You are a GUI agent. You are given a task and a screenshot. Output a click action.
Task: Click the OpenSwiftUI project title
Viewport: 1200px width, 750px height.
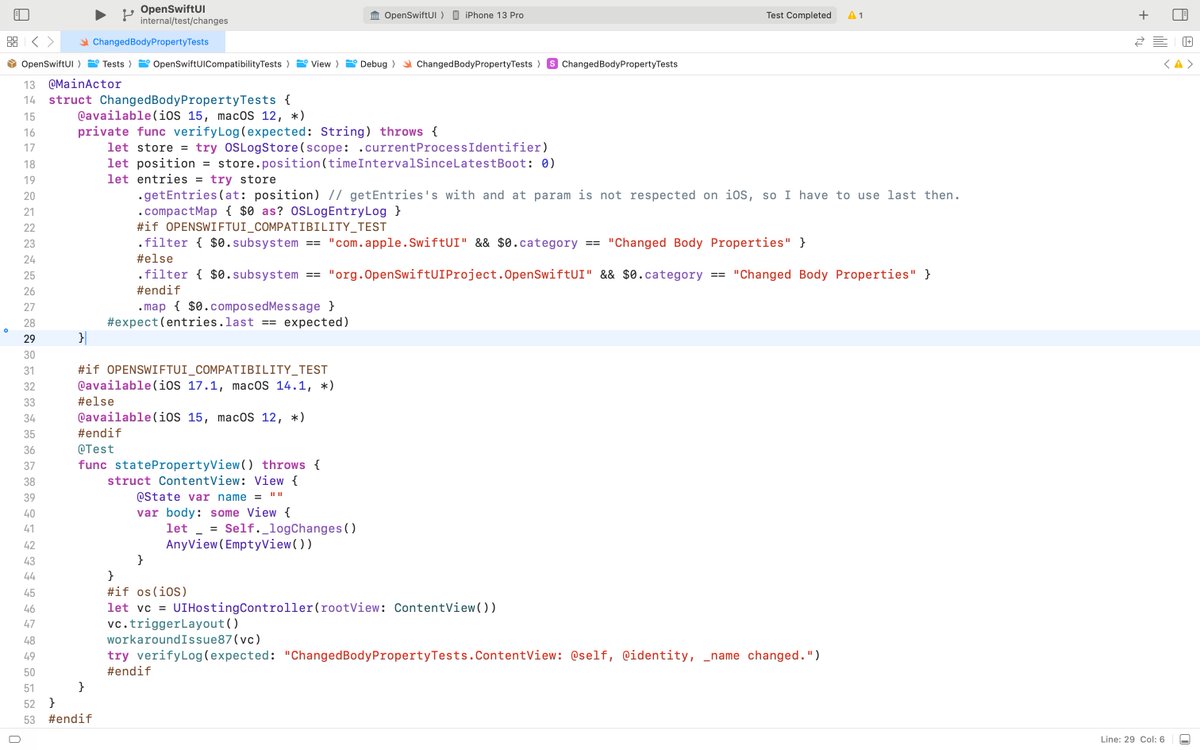click(x=173, y=9)
